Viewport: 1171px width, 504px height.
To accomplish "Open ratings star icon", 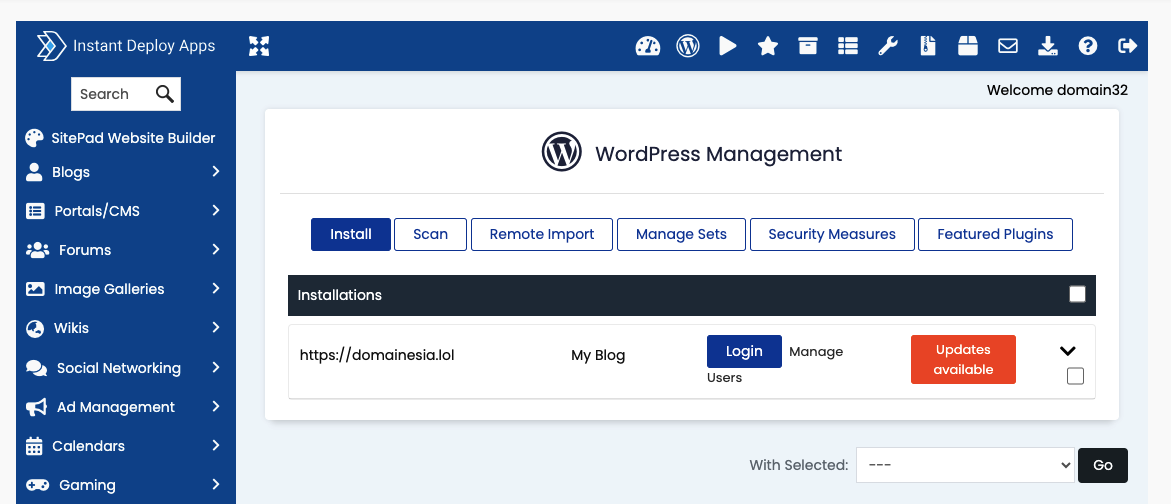I will click(768, 46).
